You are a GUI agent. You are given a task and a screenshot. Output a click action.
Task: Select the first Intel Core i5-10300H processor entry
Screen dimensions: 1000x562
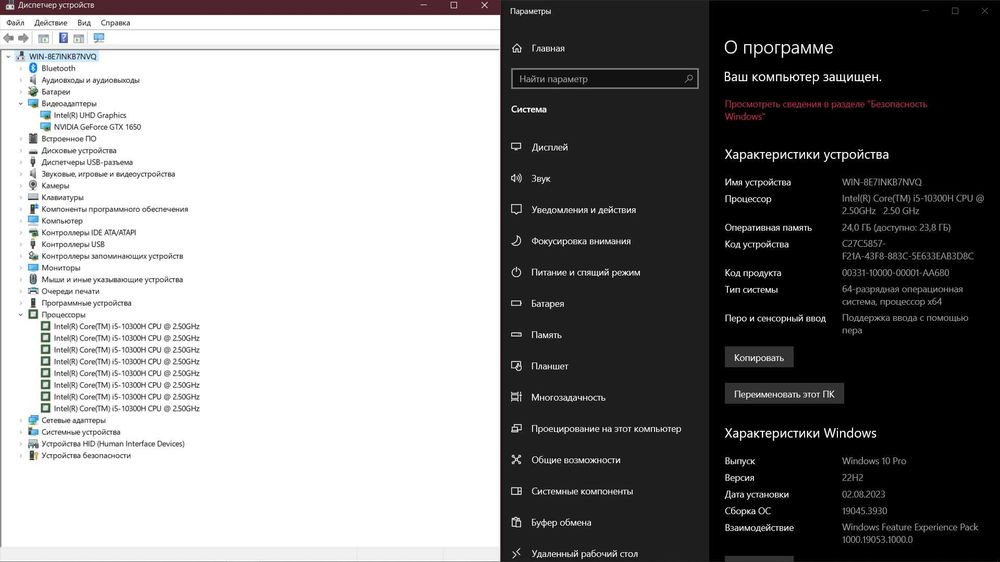point(126,327)
